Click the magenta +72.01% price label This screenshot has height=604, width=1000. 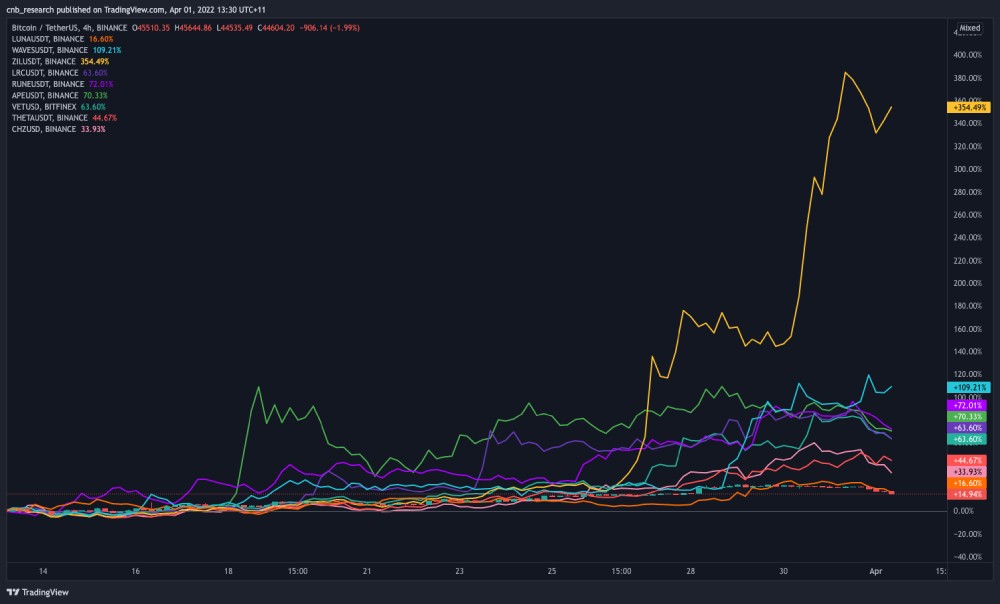[x=968, y=405]
